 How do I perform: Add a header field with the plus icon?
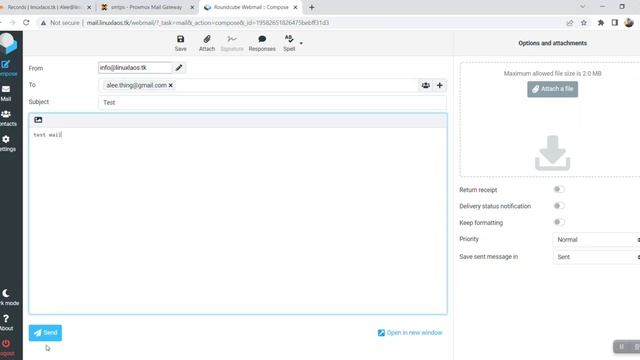coord(440,85)
